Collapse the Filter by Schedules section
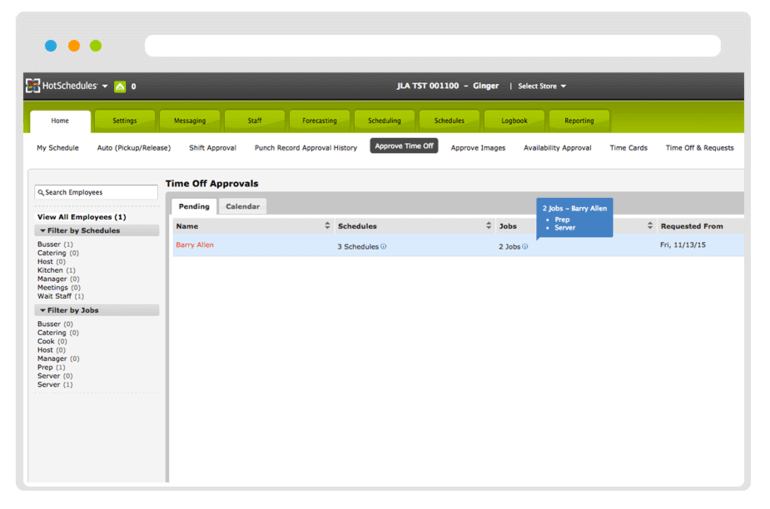Screen dimensions: 770x509 click(x=97, y=231)
